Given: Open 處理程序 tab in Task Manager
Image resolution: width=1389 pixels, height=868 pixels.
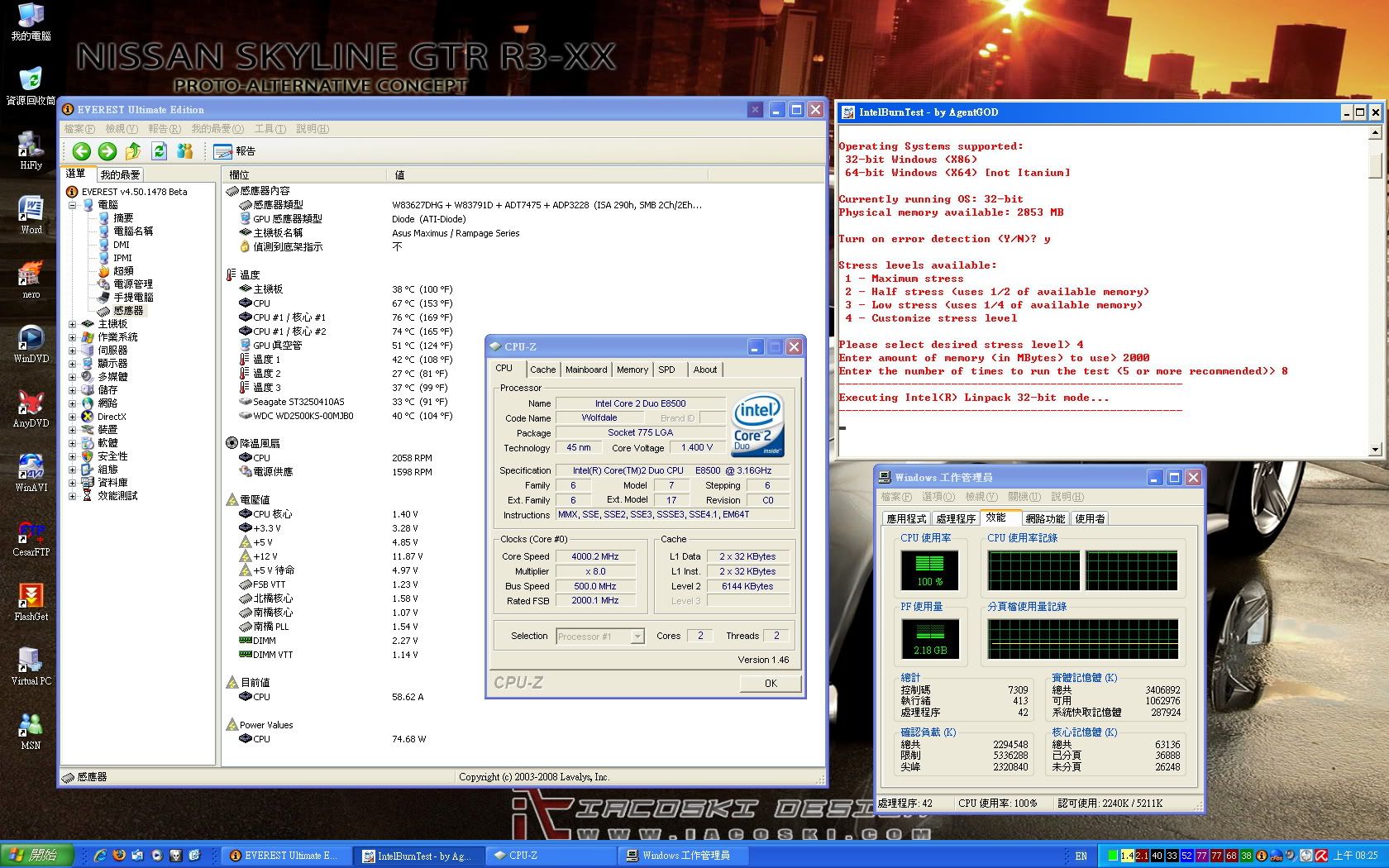Looking at the screenshot, I should tap(957, 519).
